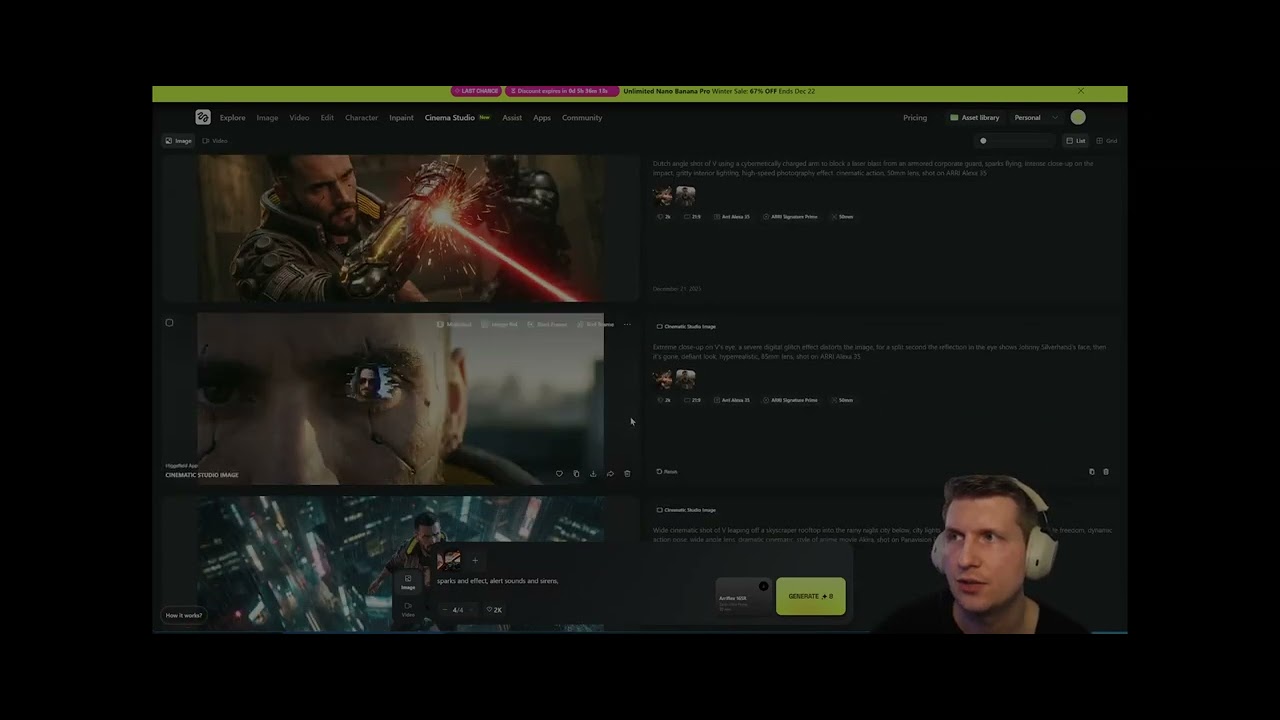Share the eye close-up image
Screen dimensions: 1280x720
click(x=610, y=474)
